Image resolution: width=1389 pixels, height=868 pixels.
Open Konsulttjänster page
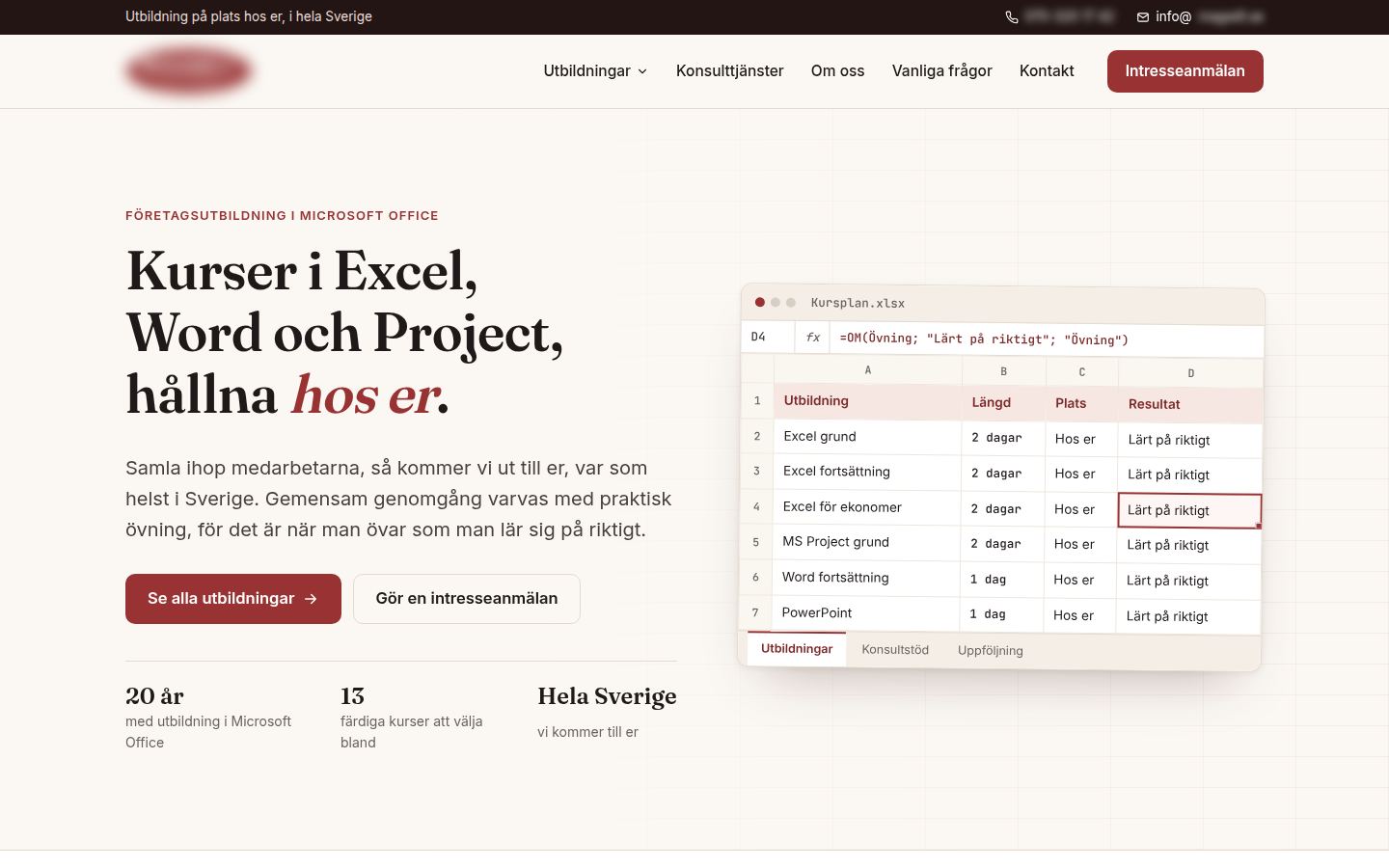730,71
